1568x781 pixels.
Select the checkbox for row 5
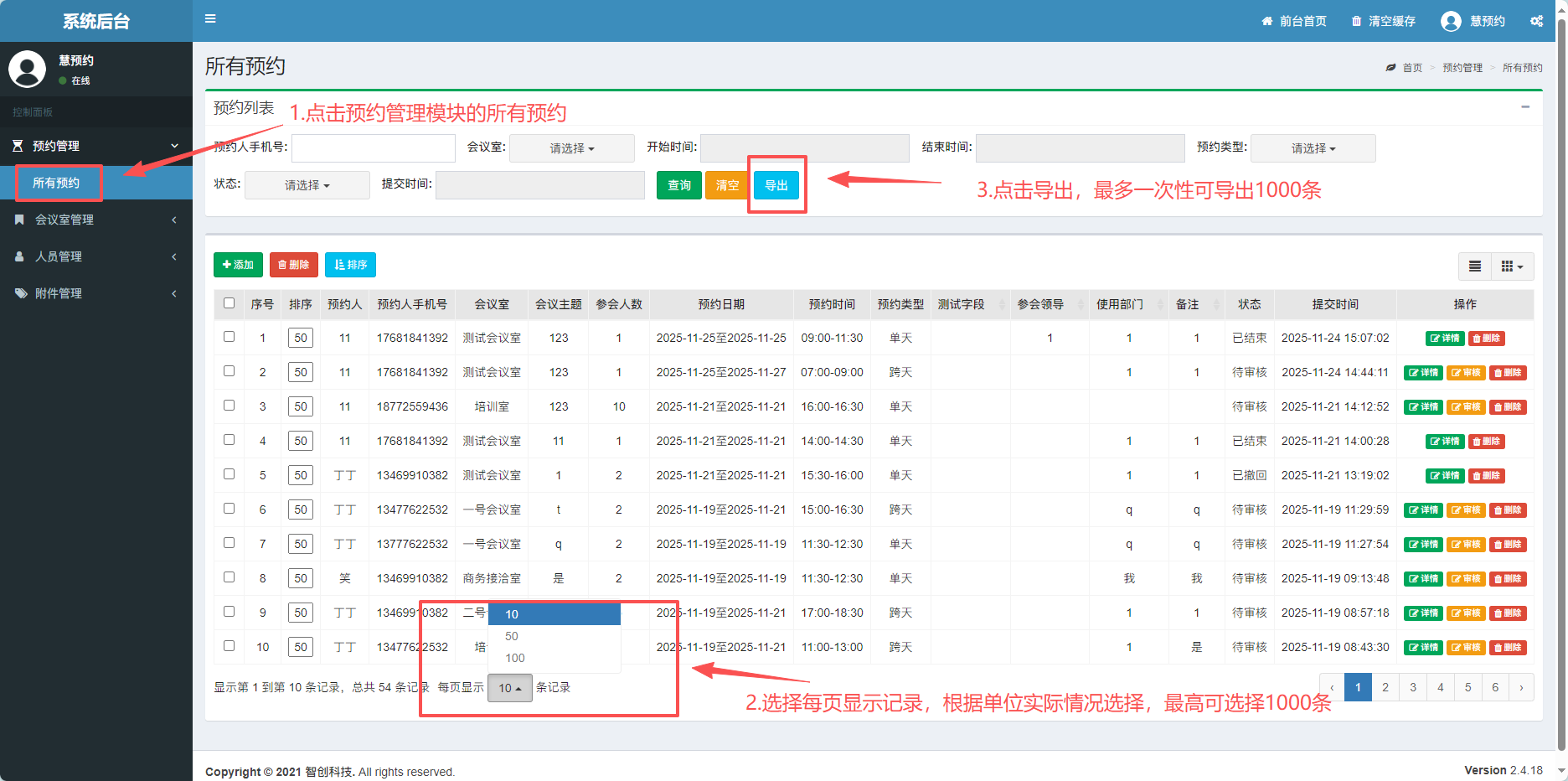point(229,474)
